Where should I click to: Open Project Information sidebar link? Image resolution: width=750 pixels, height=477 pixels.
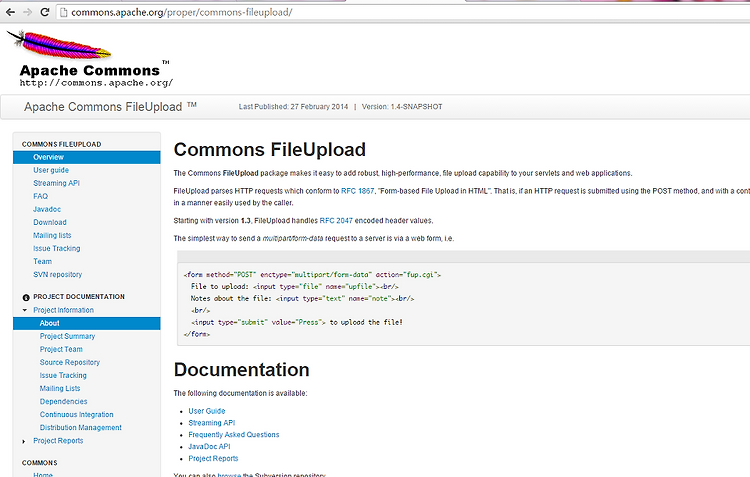click(64, 310)
